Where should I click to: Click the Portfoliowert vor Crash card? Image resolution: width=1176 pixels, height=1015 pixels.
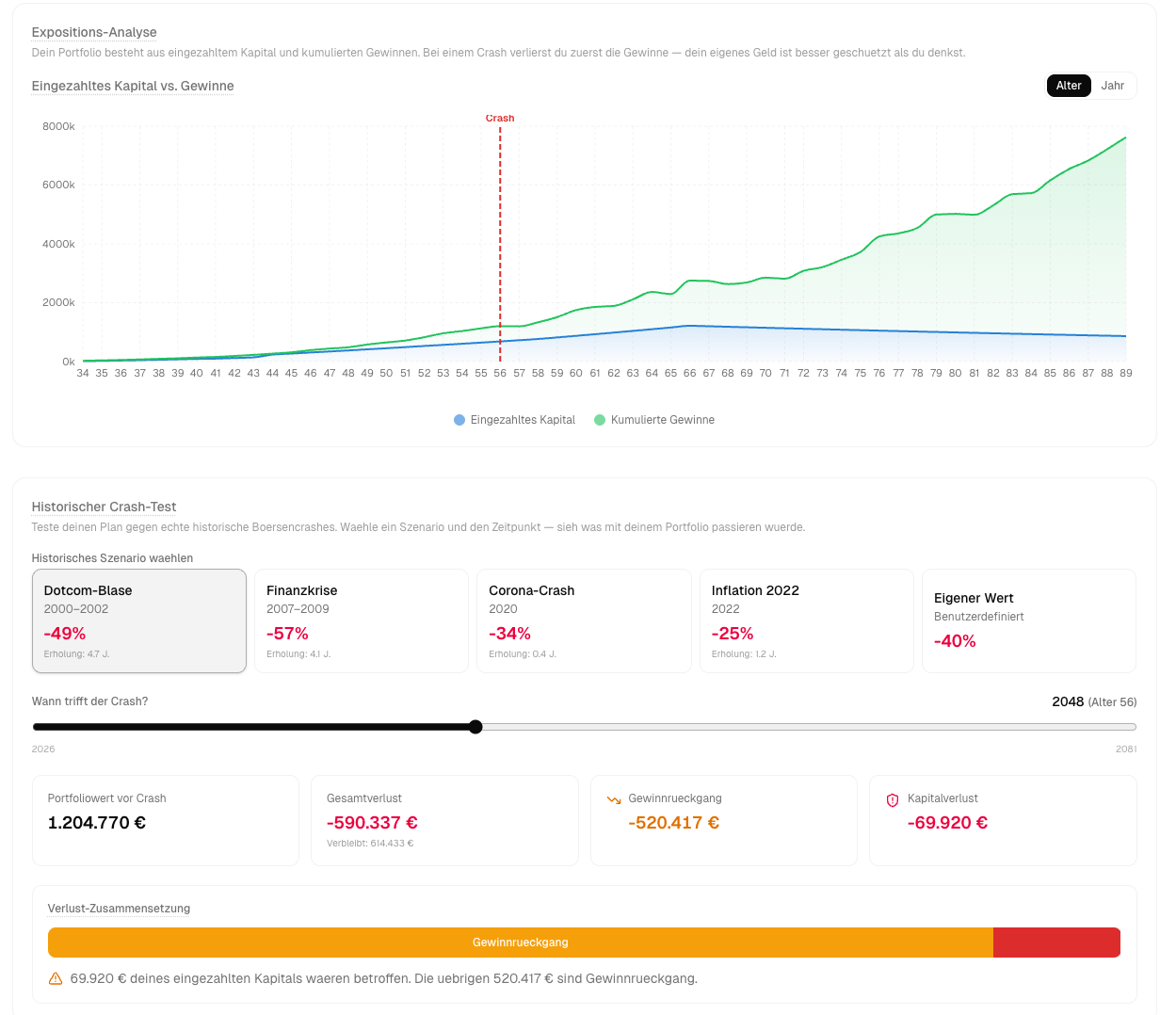(166, 820)
